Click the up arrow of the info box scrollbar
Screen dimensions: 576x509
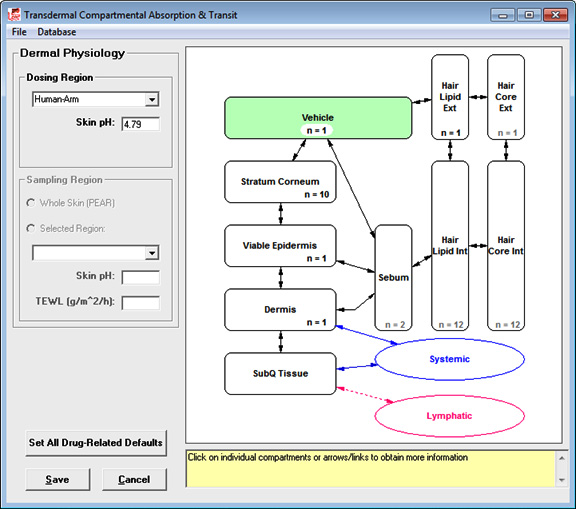pyautogui.click(x=562, y=458)
